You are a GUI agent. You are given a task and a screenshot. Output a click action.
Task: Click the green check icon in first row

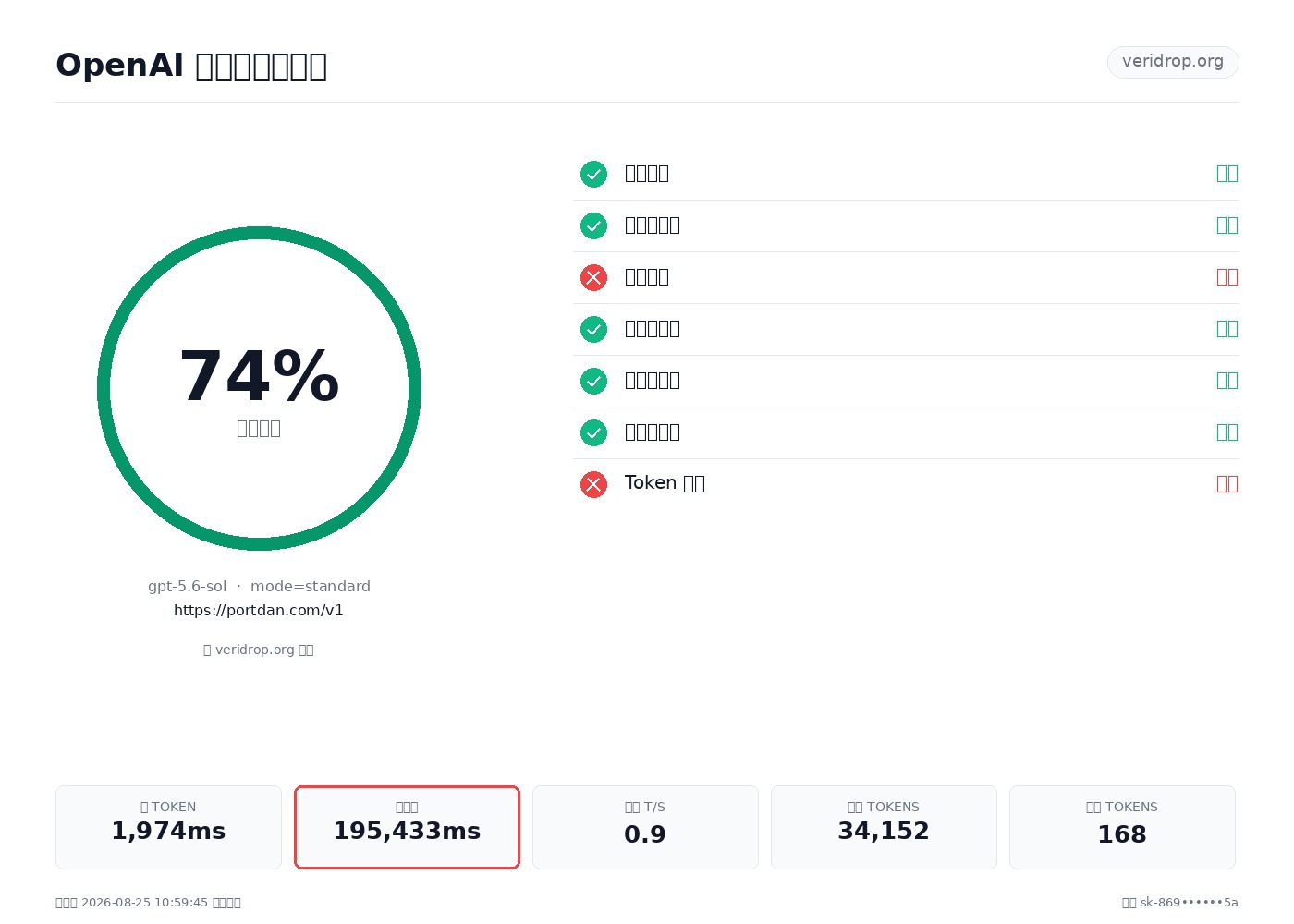593,174
